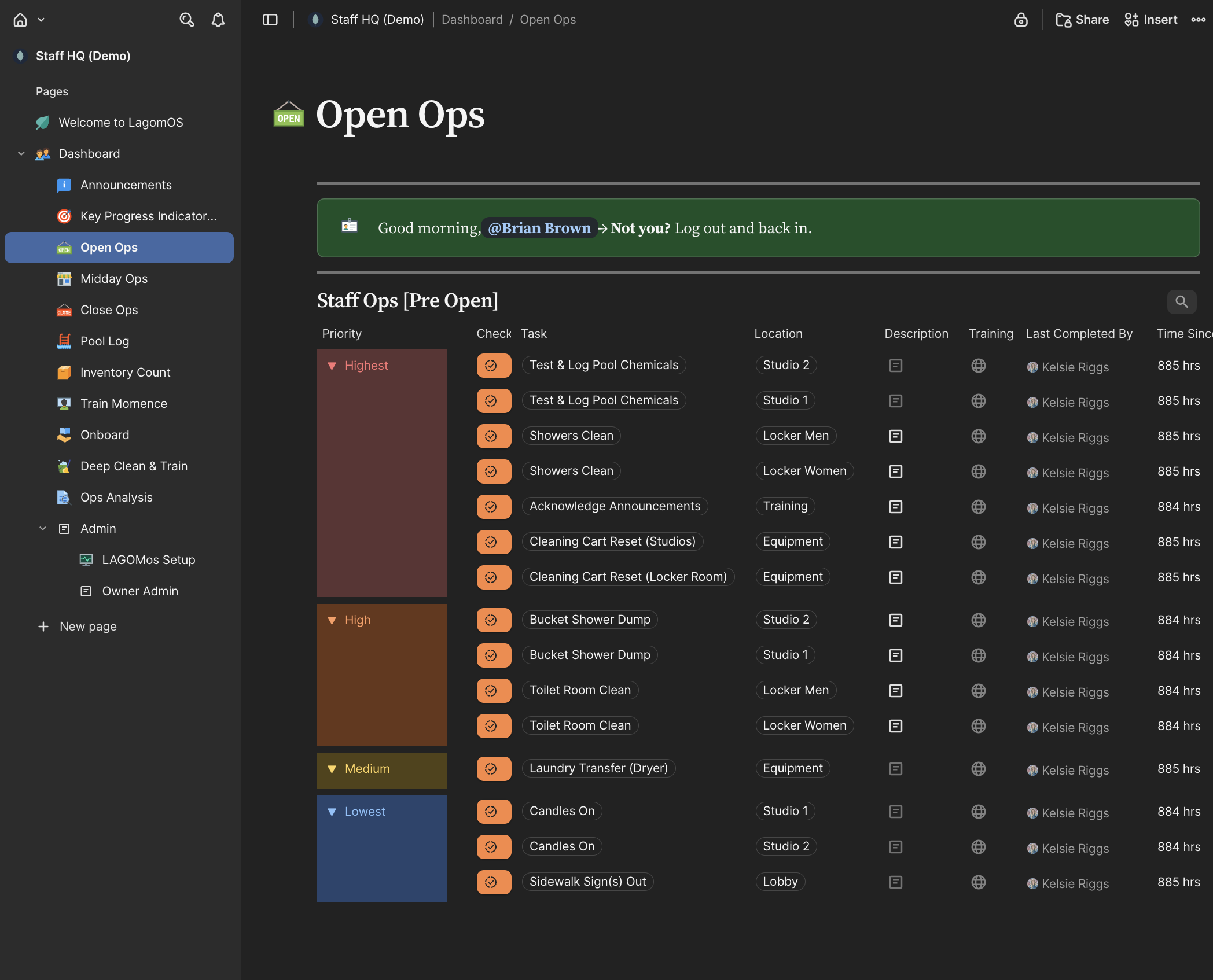Open training globe for Test & Log Studio 2
Image resolution: width=1213 pixels, height=980 pixels.
tap(979, 366)
